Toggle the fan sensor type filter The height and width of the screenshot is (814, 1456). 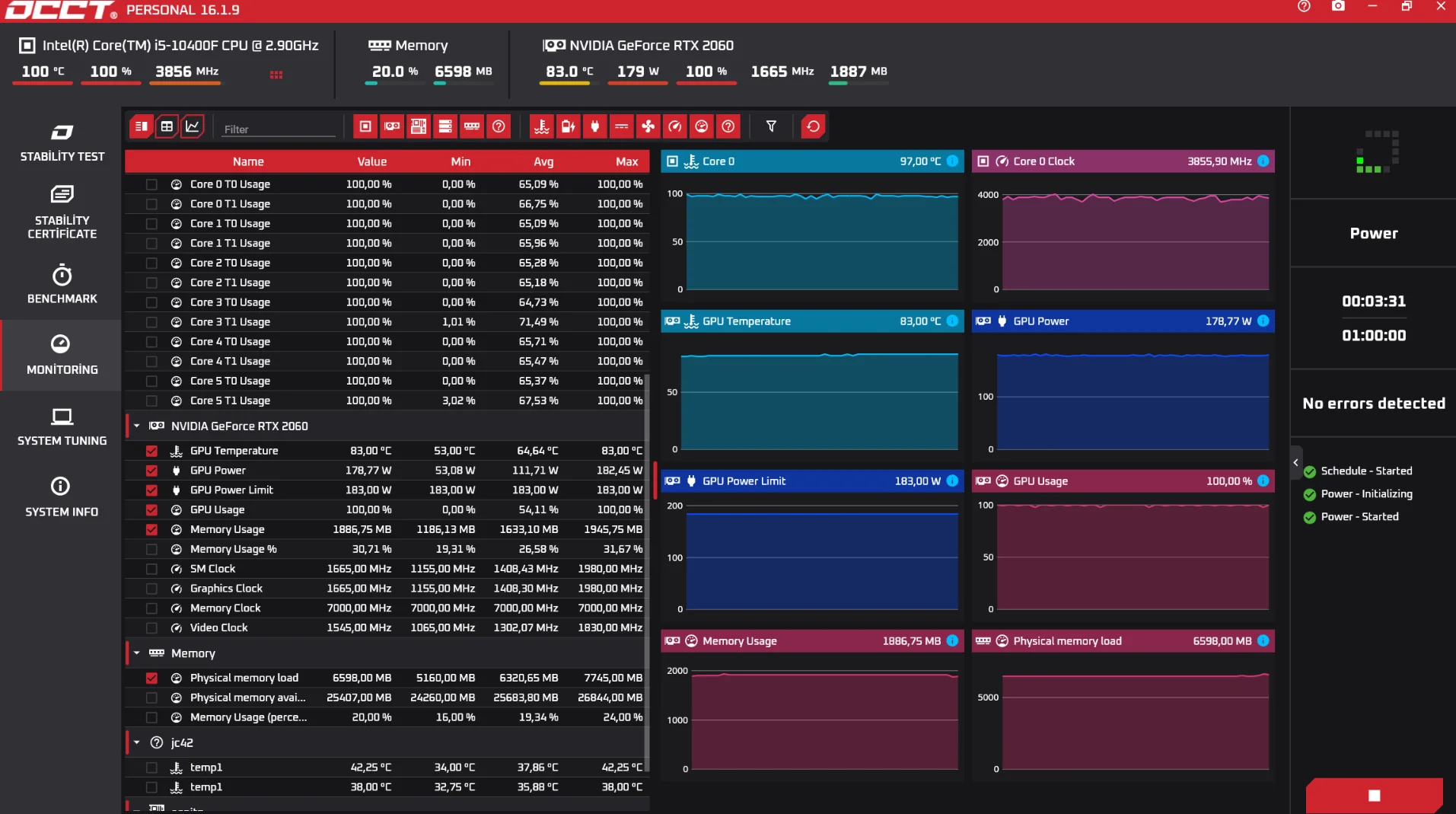tap(648, 126)
